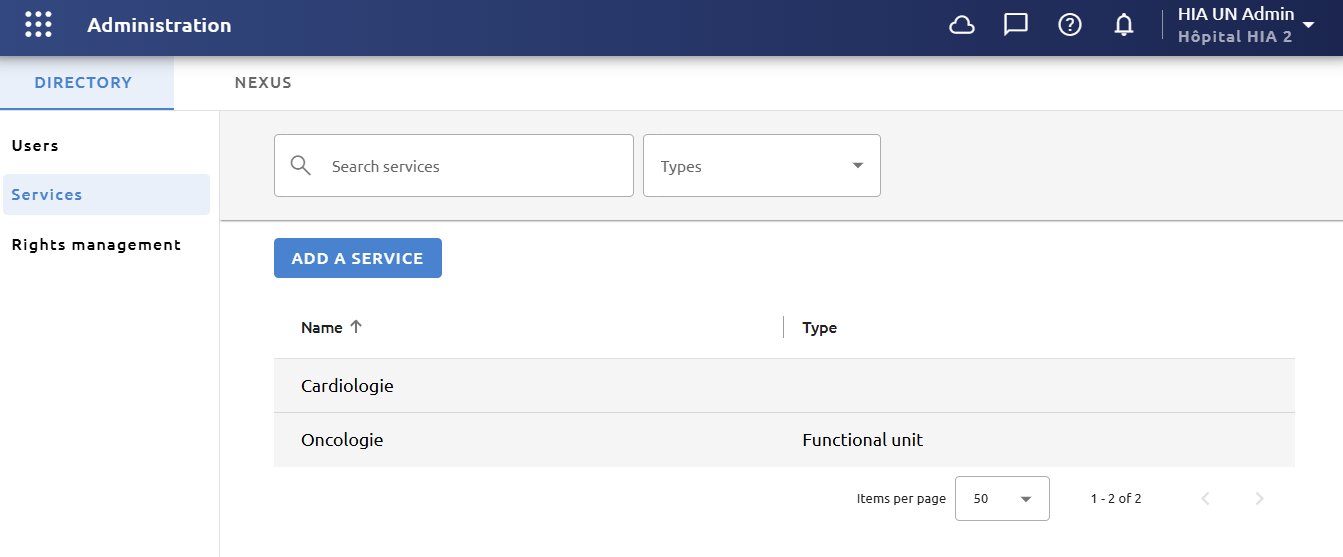Open the Oncologie service row
Screen dimensions: 1343x557
pyautogui.click(x=784, y=440)
